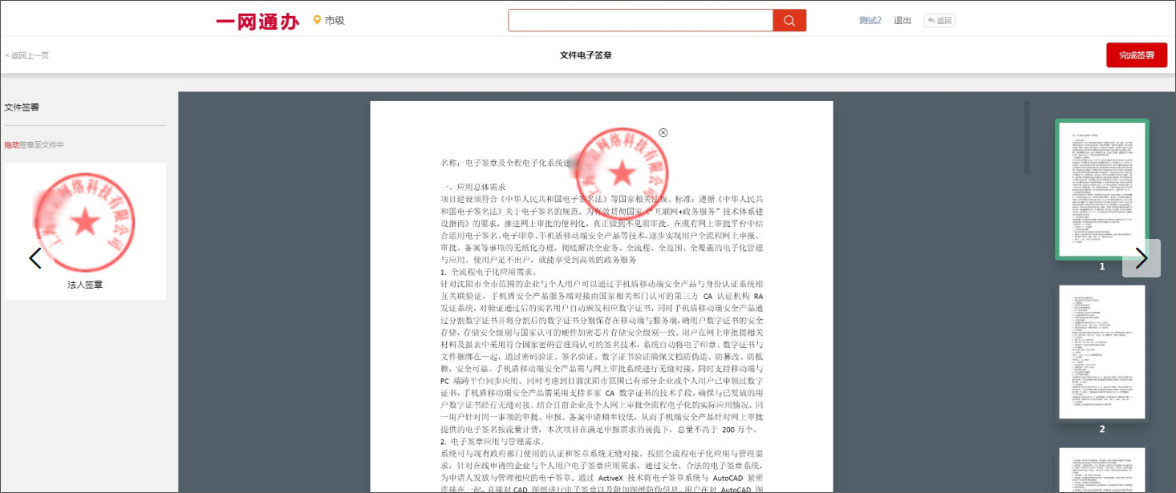This screenshot has height=493, width=1176.
Task: Click the 完成签署 button
Action: pos(1136,56)
